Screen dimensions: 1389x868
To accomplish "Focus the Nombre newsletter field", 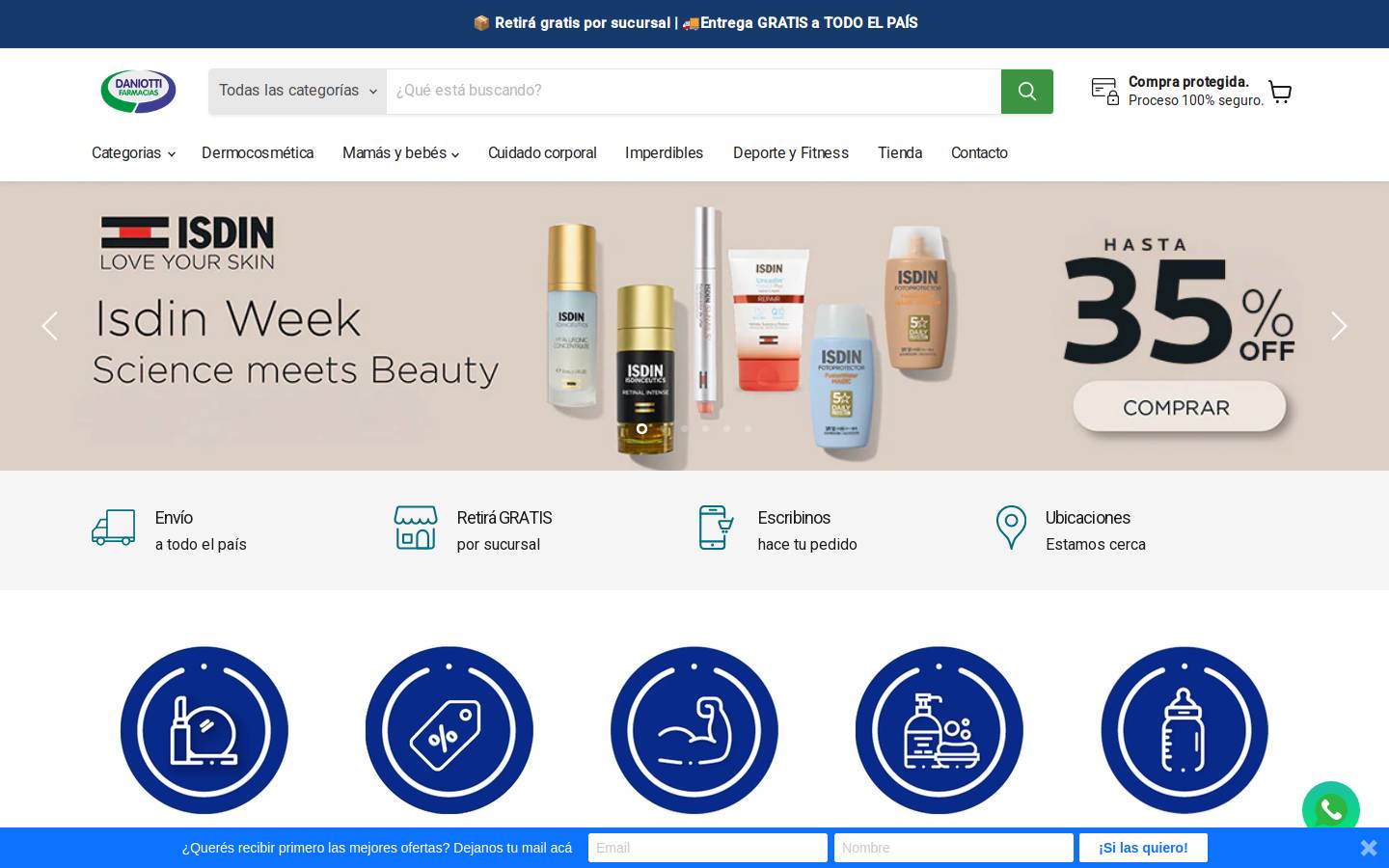I will point(954,848).
